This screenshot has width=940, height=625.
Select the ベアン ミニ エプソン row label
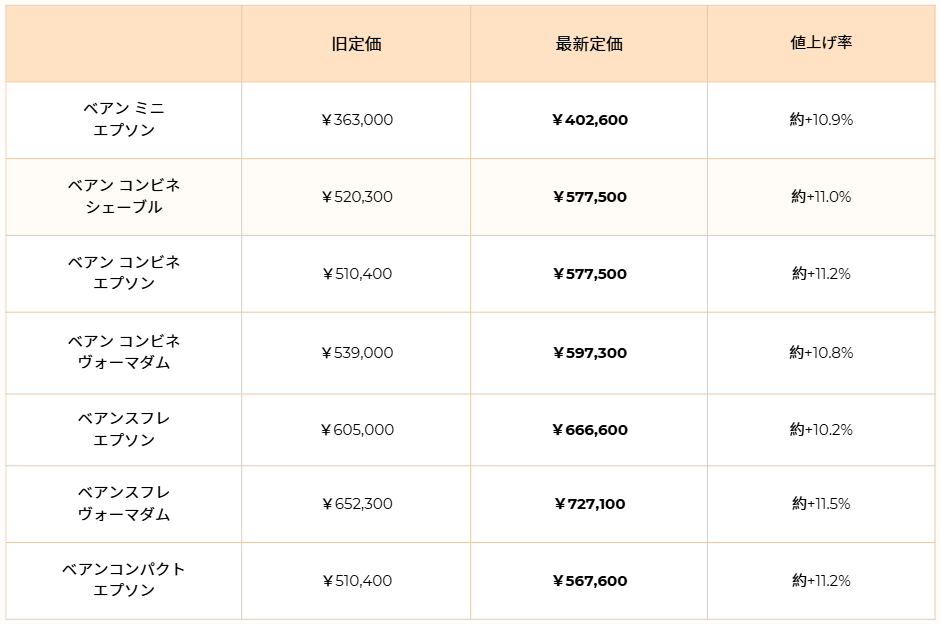124,119
